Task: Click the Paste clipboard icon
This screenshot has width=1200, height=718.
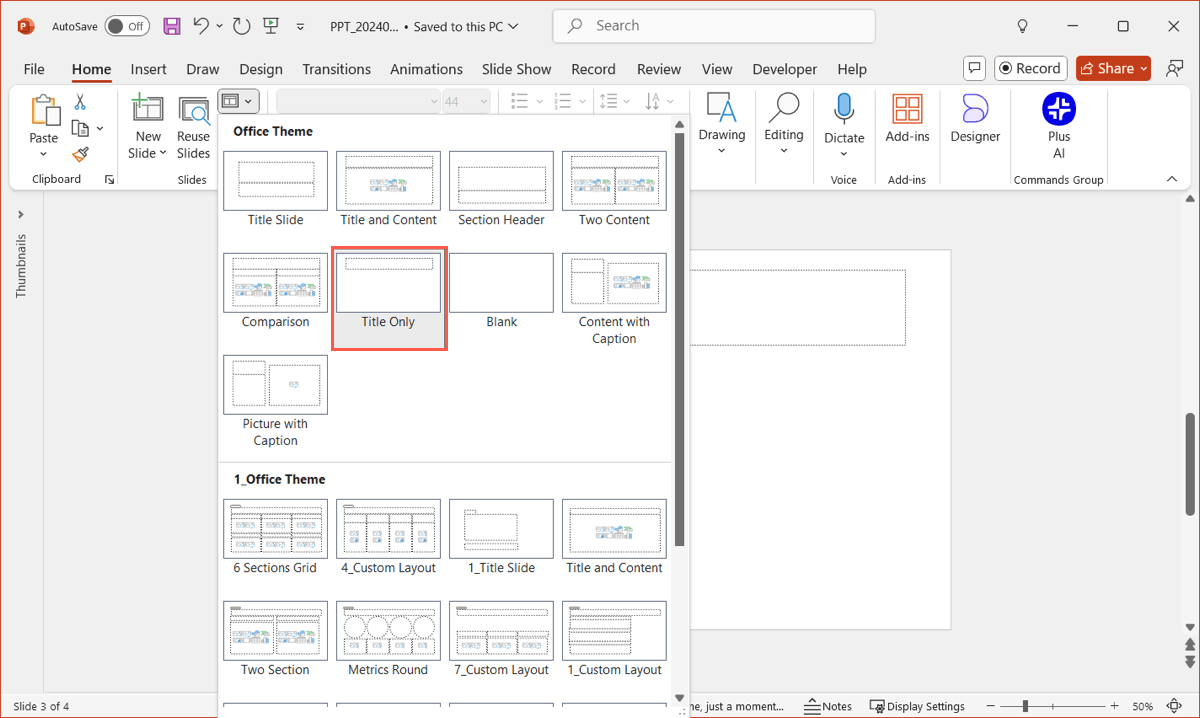Action: click(x=44, y=110)
